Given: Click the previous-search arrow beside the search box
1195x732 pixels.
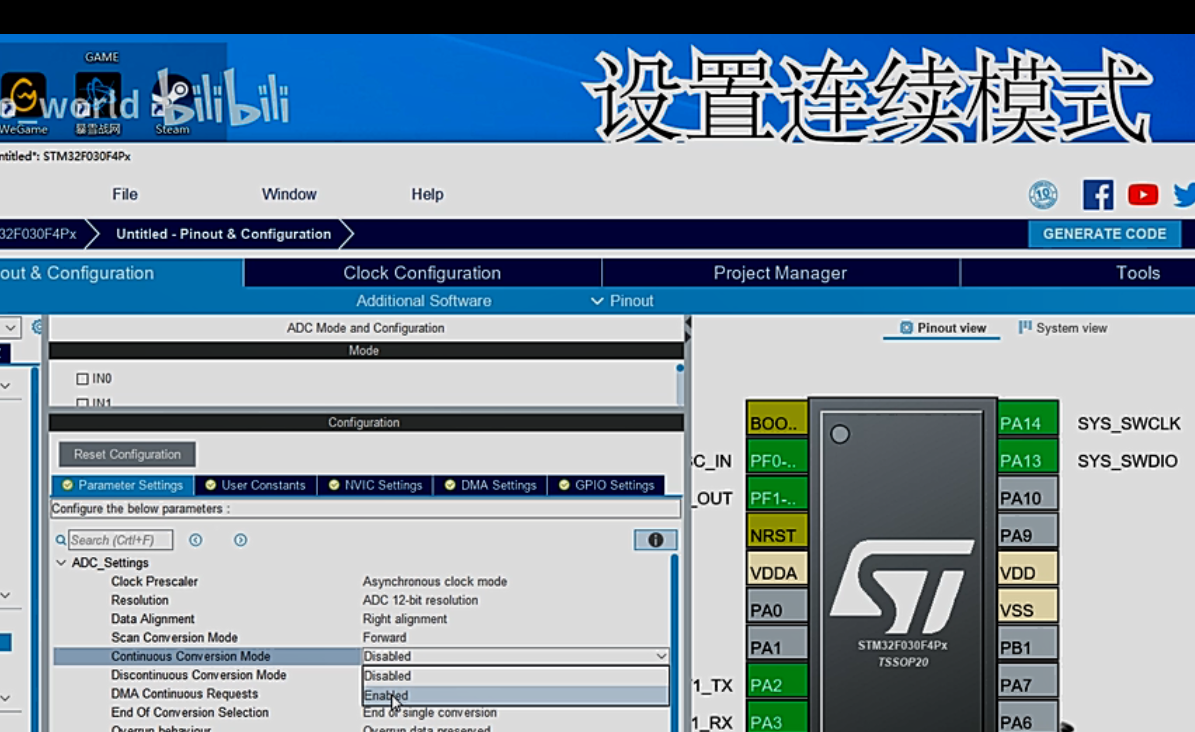Looking at the screenshot, I should pyautogui.click(x=197, y=539).
